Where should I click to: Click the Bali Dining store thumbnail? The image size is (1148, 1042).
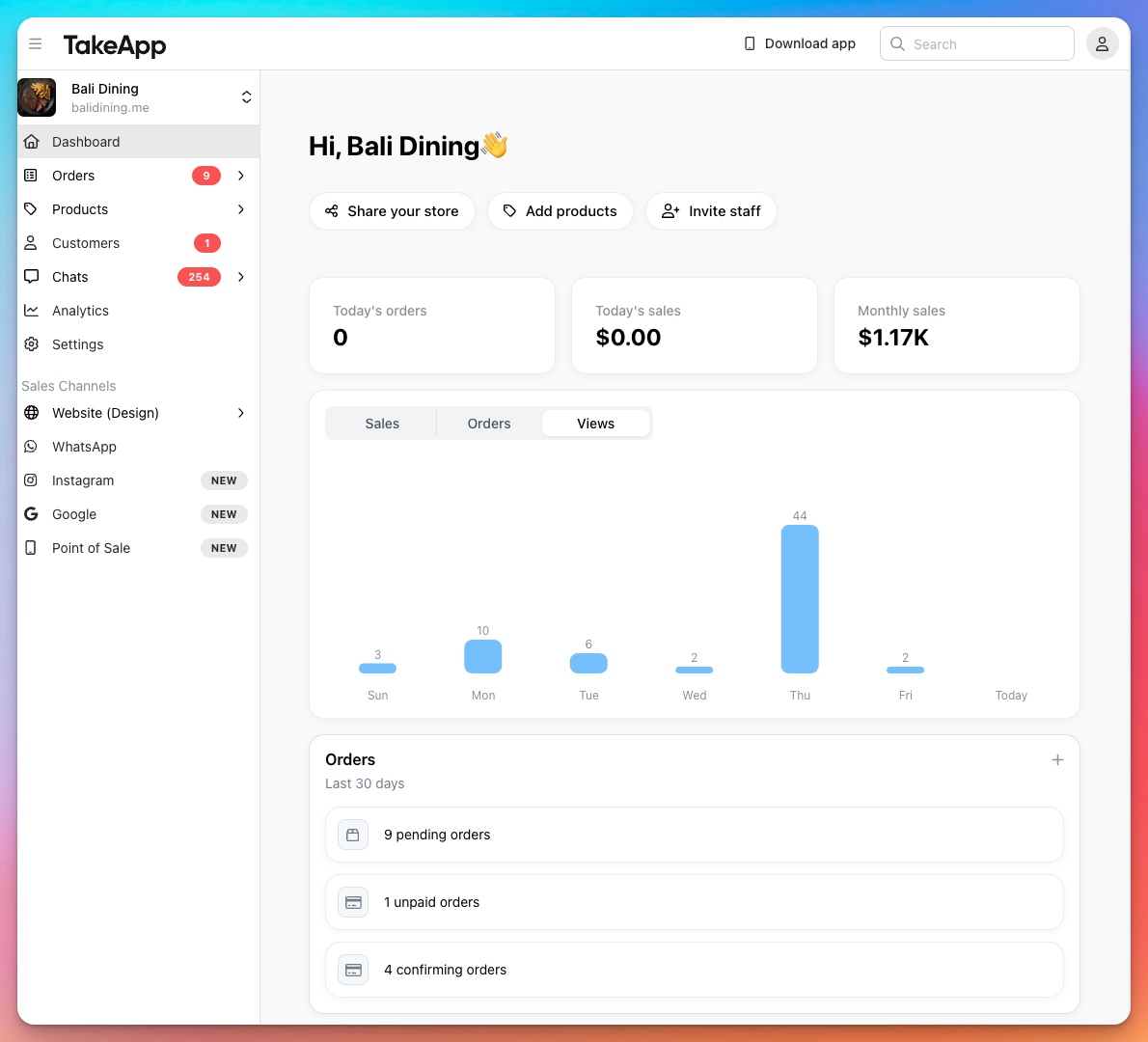click(37, 97)
